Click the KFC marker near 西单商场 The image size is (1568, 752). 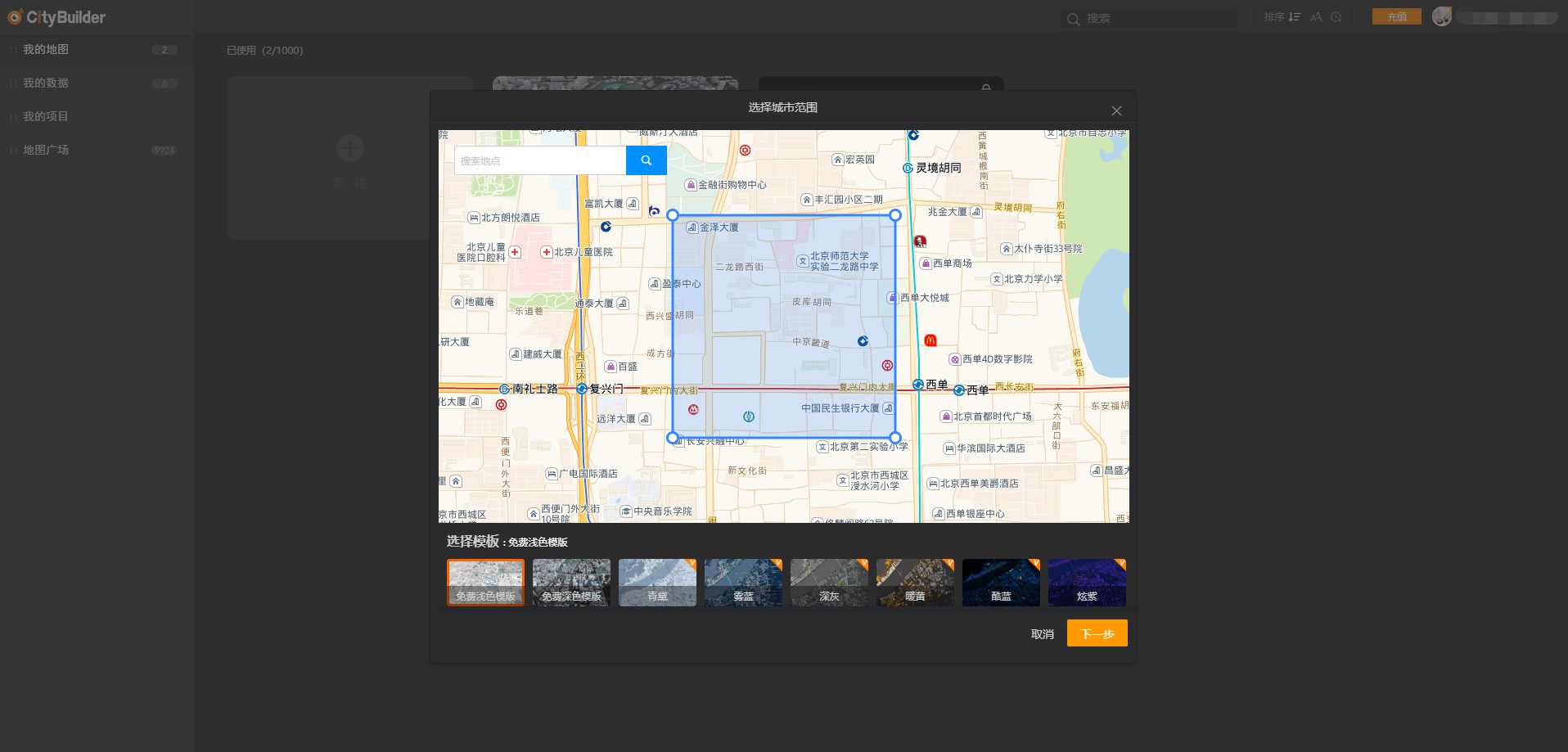920,241
